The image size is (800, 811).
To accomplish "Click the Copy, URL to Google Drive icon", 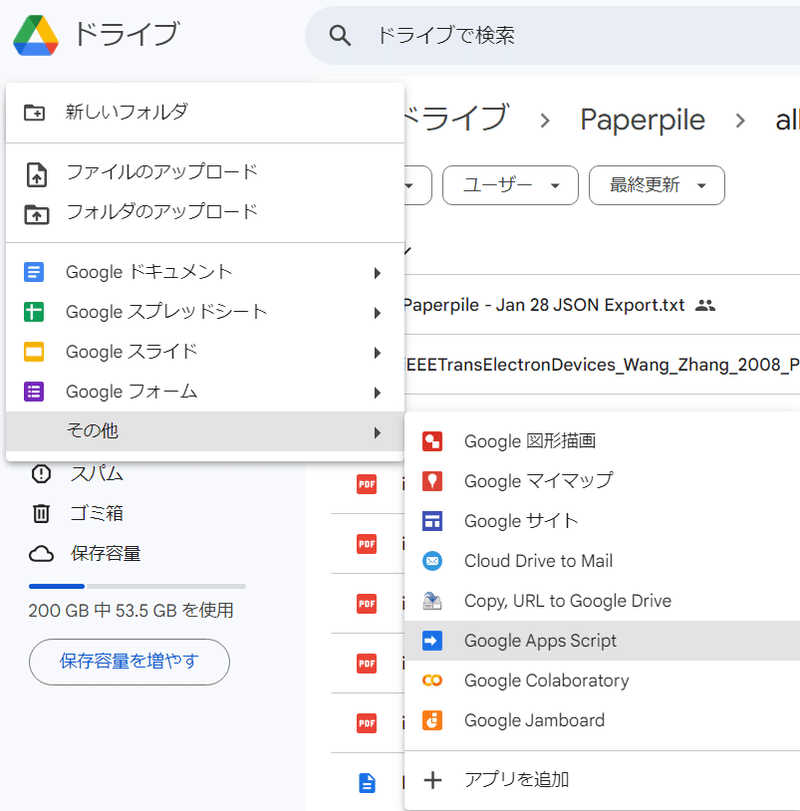I will tap(432, 600).
